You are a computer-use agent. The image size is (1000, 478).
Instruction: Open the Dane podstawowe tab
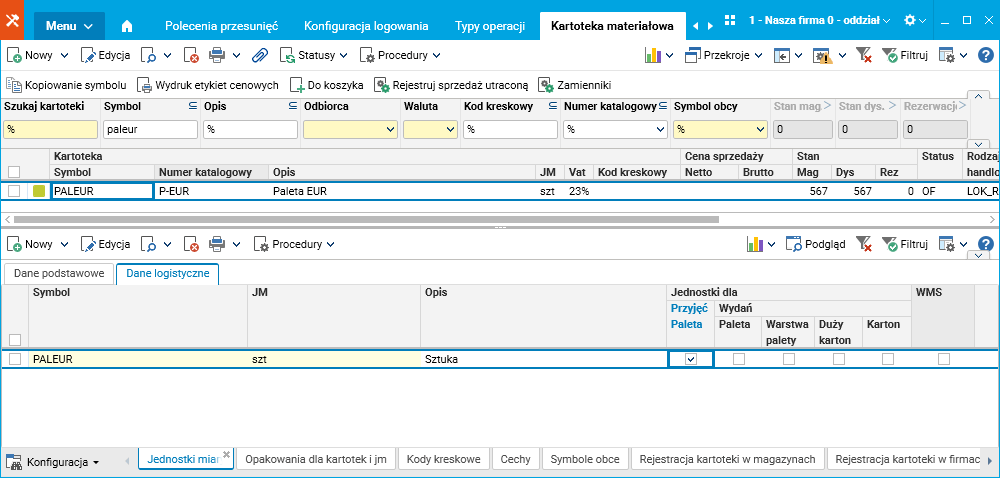58,273
